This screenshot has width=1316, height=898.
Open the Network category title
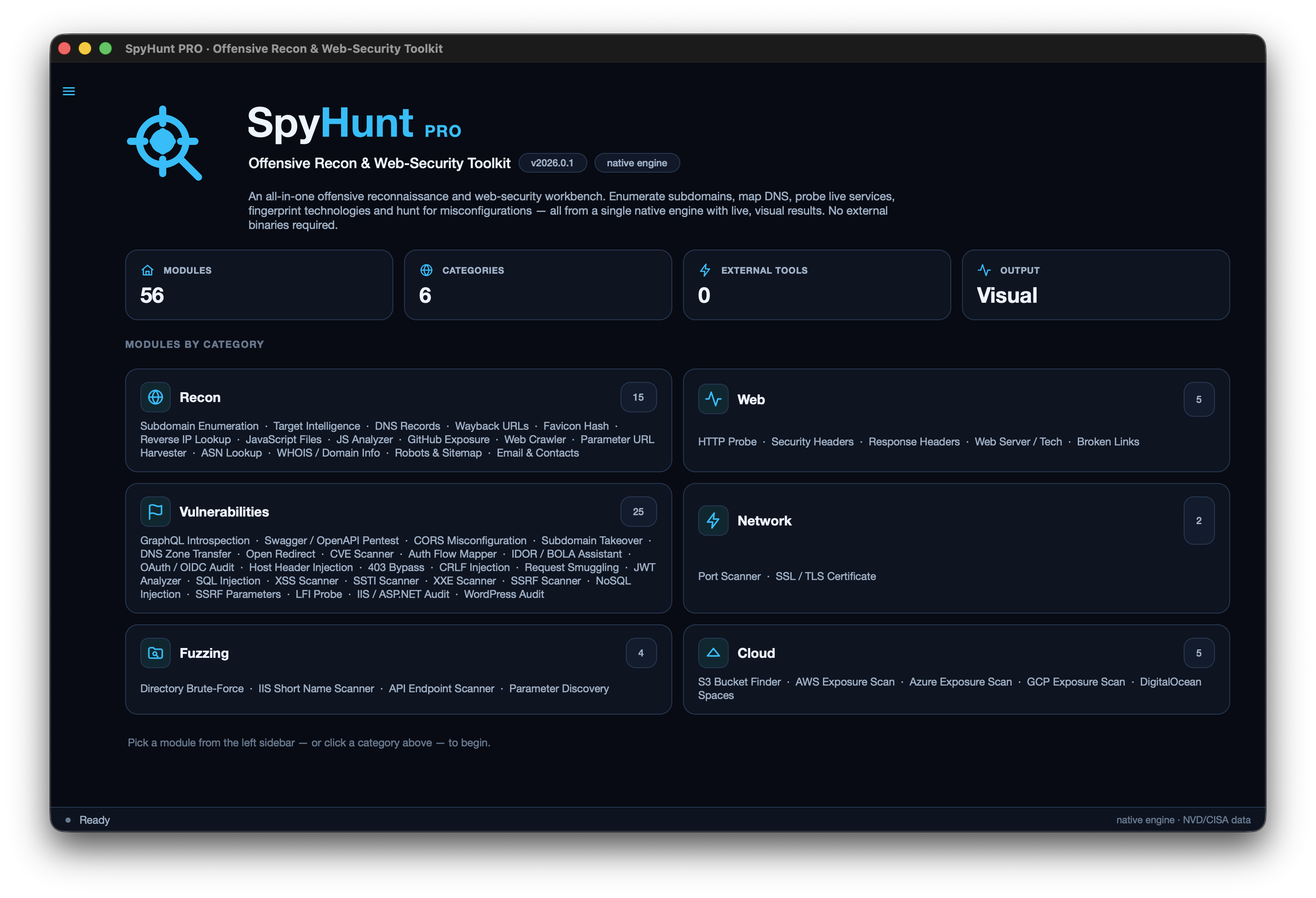click(x=764, y=521)
